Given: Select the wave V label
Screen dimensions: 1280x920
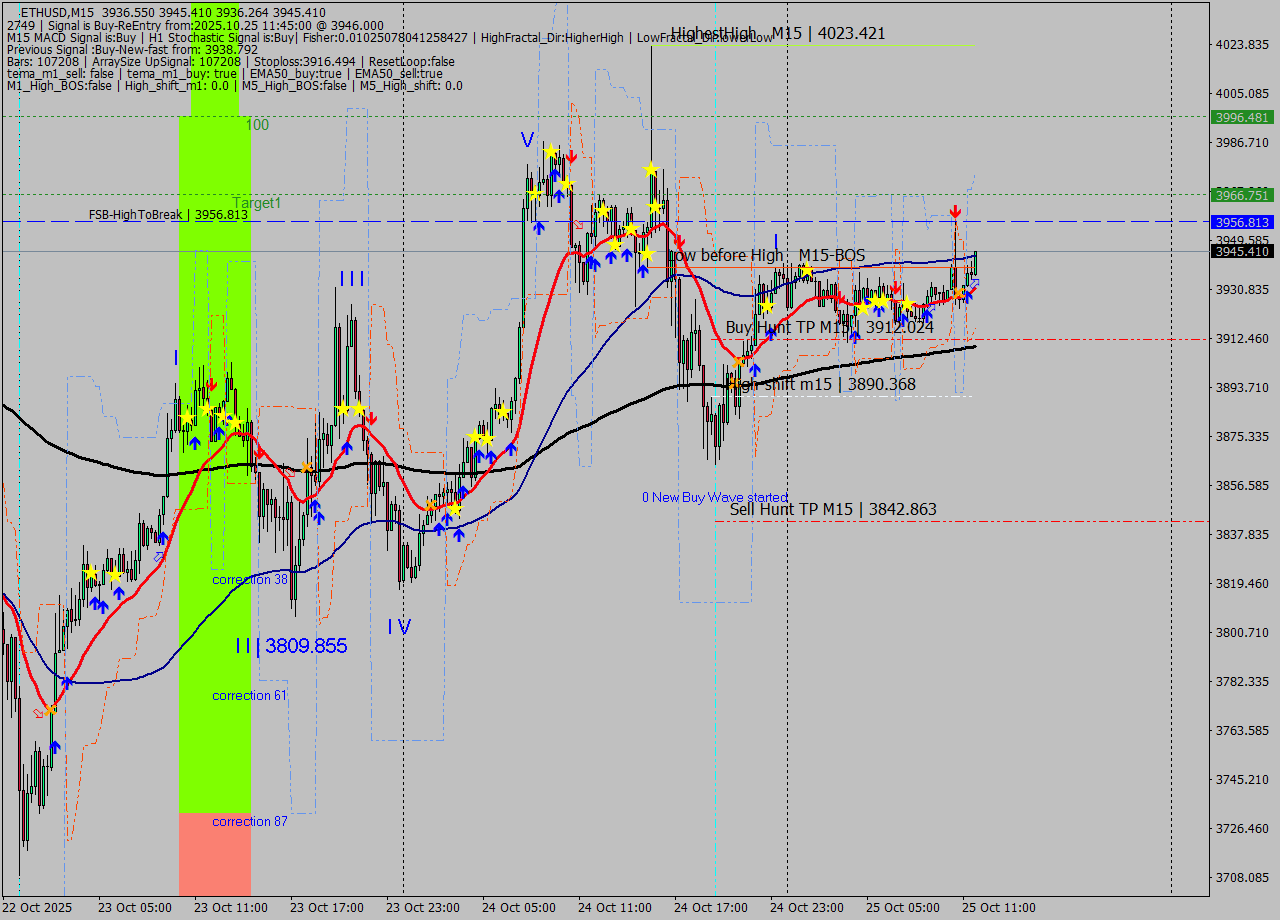Looking at the screenshot, I should (526, 139).
